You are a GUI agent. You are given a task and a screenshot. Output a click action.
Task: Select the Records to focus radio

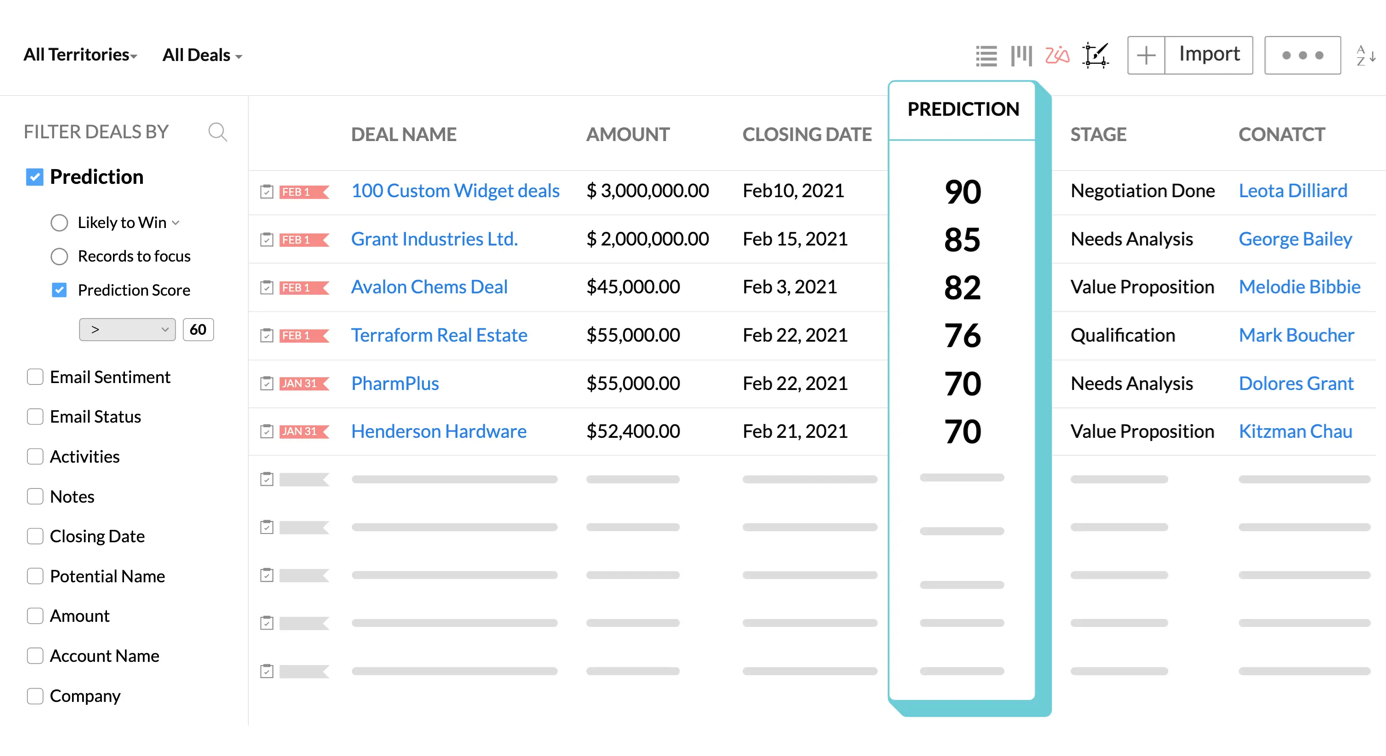pyautogui.click(x=60, y=257)
